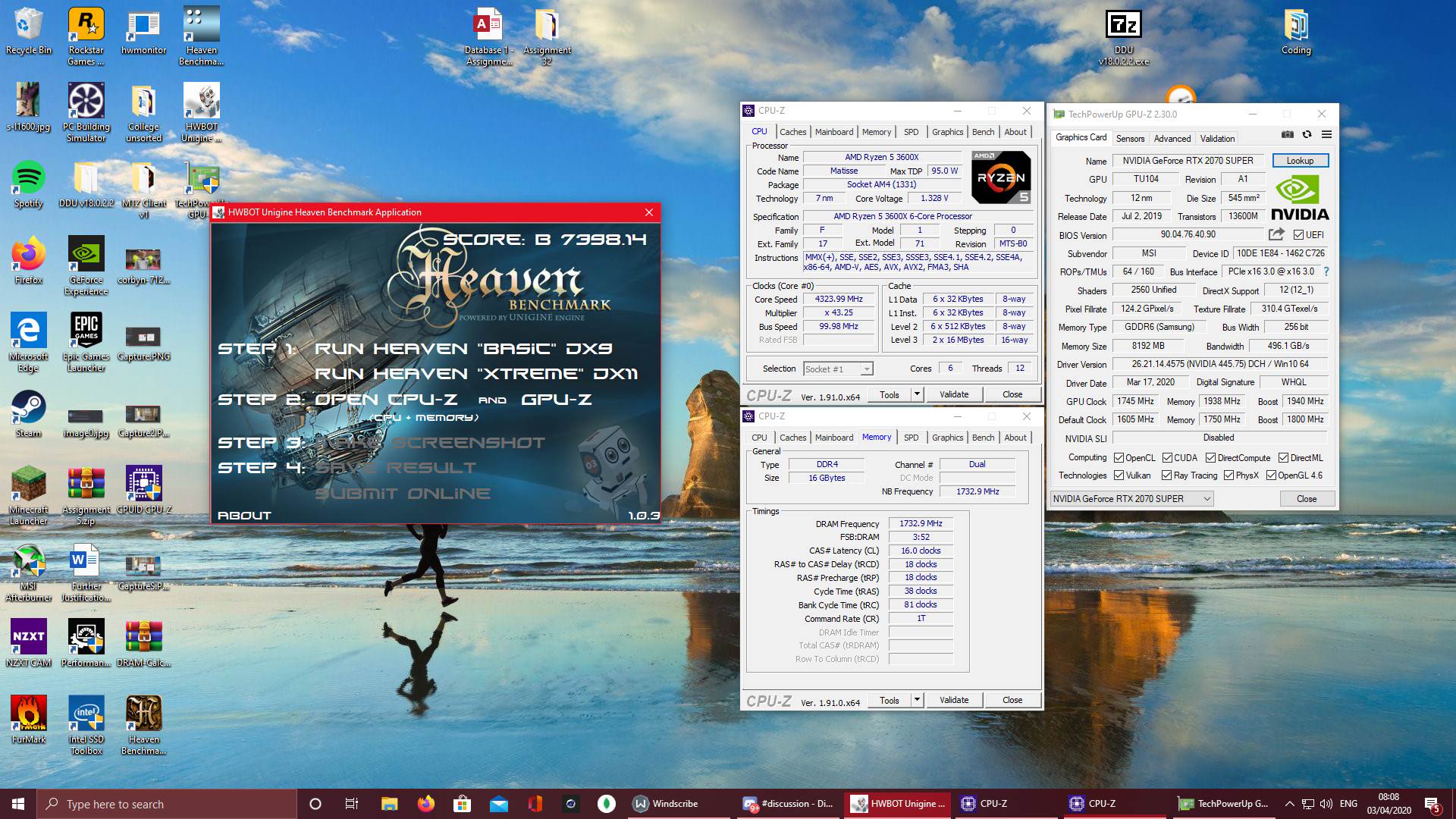Open FurMark desktop icon
The width and height of the screenshot is (1456, 819).
(28, 720)
